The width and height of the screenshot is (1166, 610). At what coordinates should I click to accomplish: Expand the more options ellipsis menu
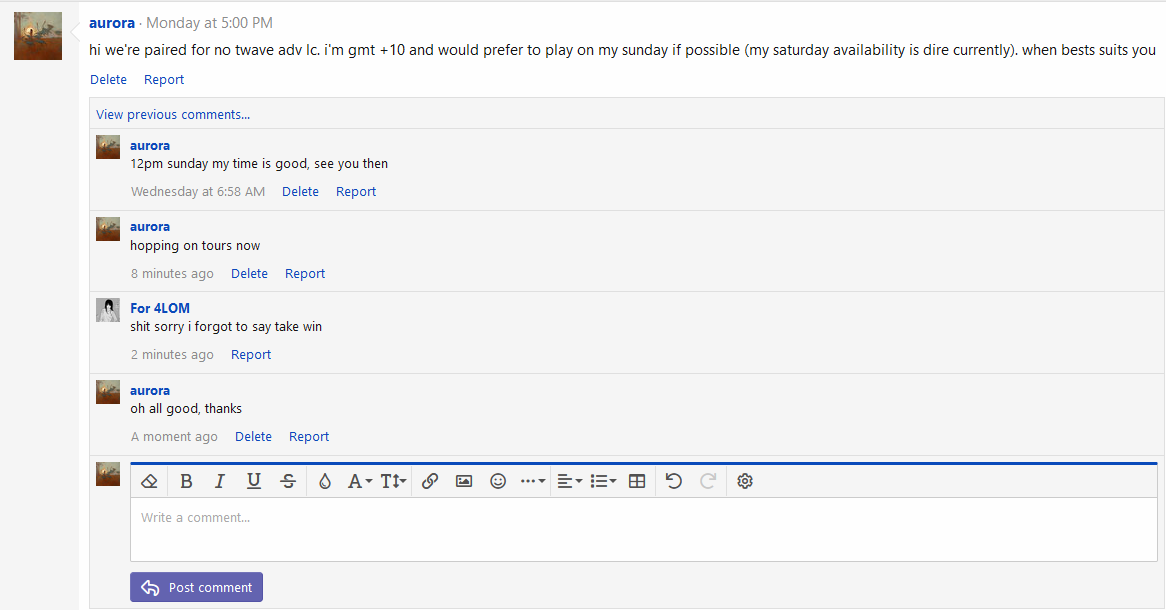click(532, 481)
